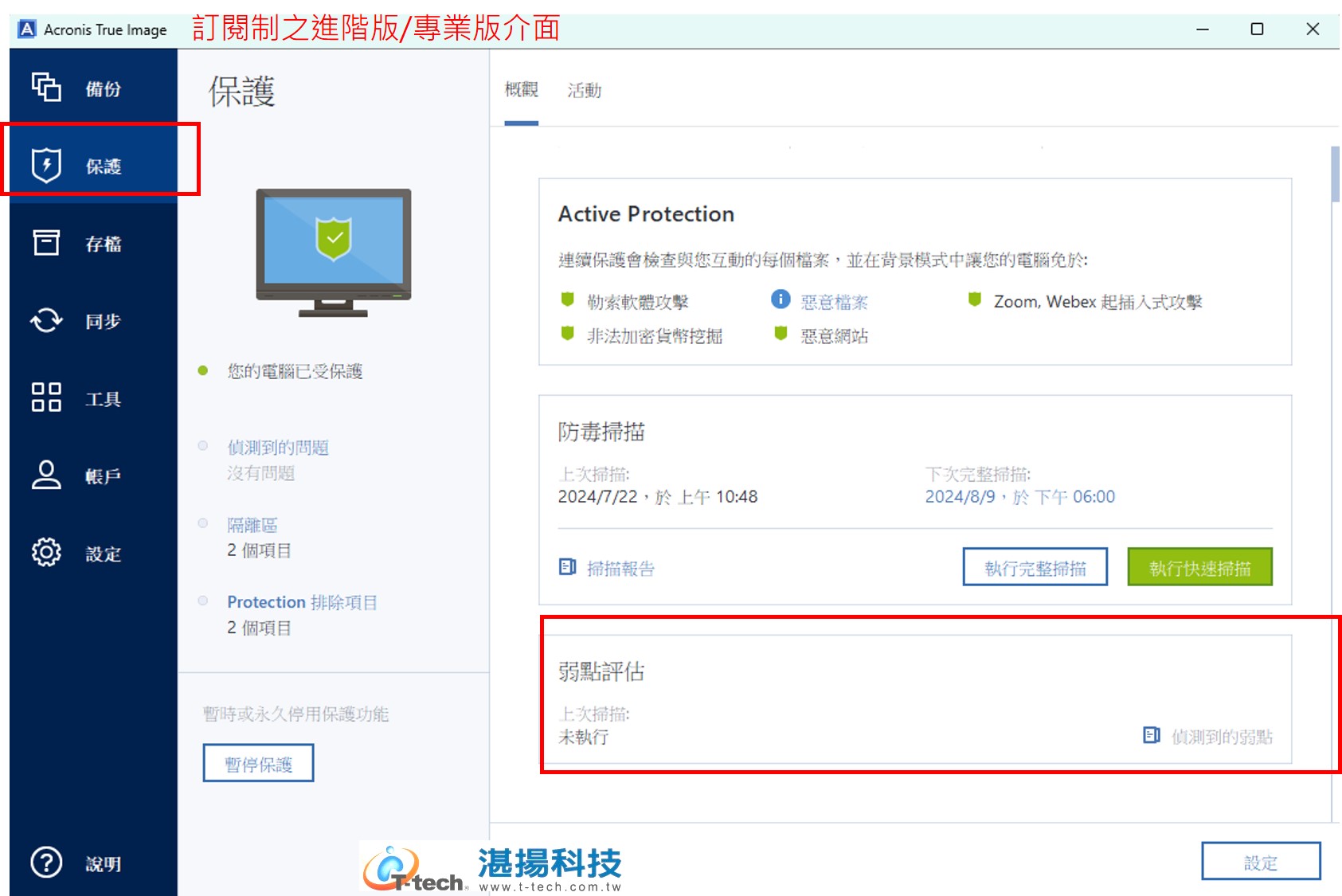This screenshot has height=896, width=1342.
Task: Click the 暫停保護 button
Action: pyautogui.click(x=258, y=763)
